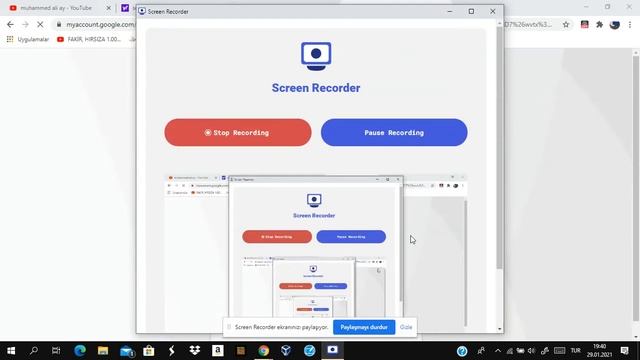640x360 pixels.
Task: Open Dropbox from taskbar
Action: tap(195, 351)
